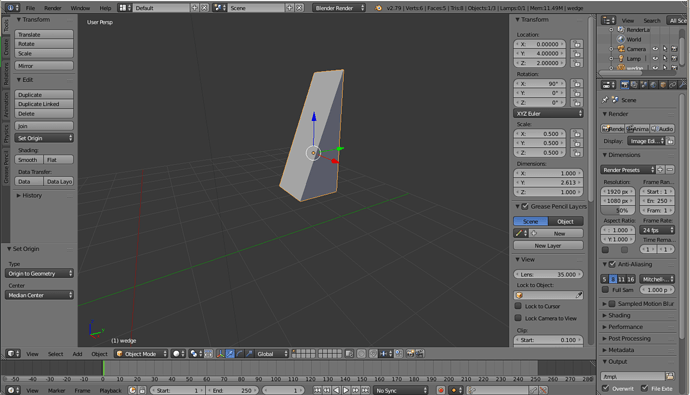Toggle the 3D manipulator widget icon
Viewport: 690px width, 395px height.
[220, 354]
